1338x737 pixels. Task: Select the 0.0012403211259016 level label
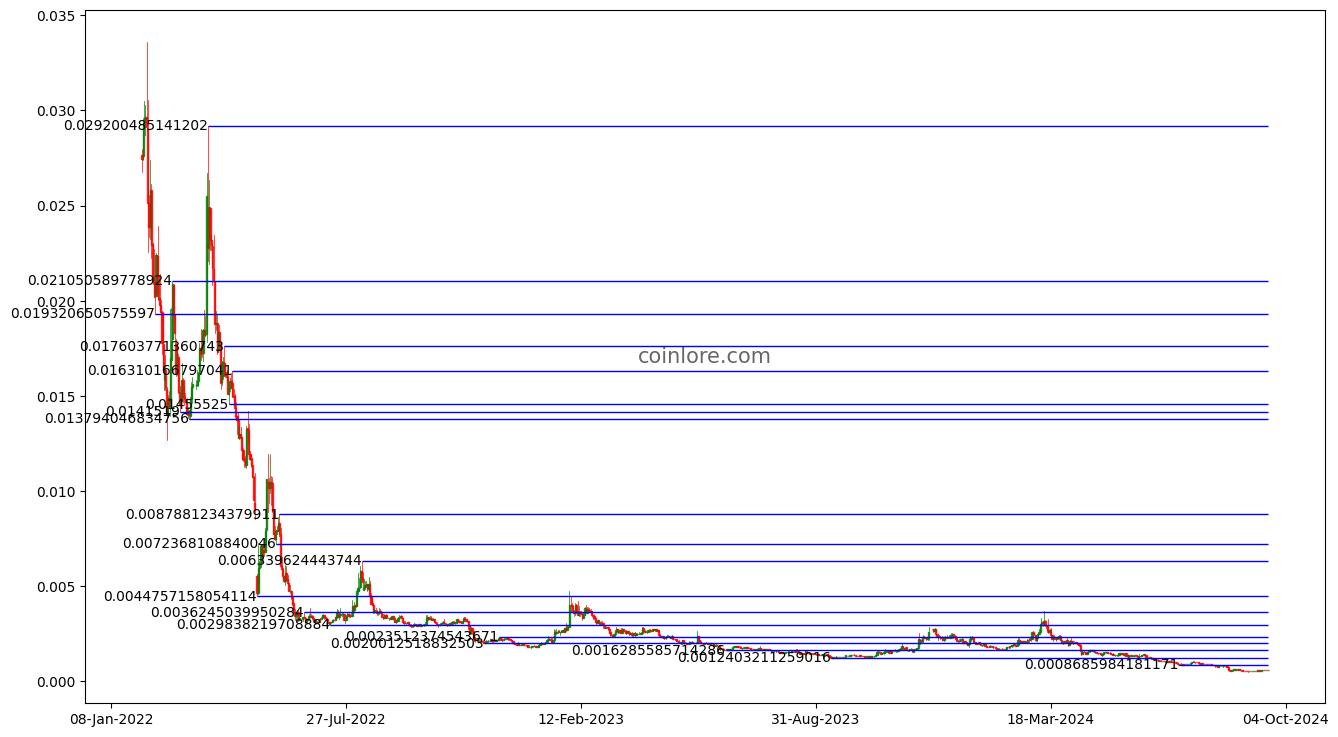point(754,658)
